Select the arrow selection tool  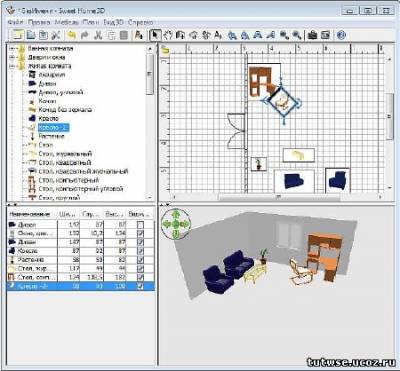coord(155,35)
